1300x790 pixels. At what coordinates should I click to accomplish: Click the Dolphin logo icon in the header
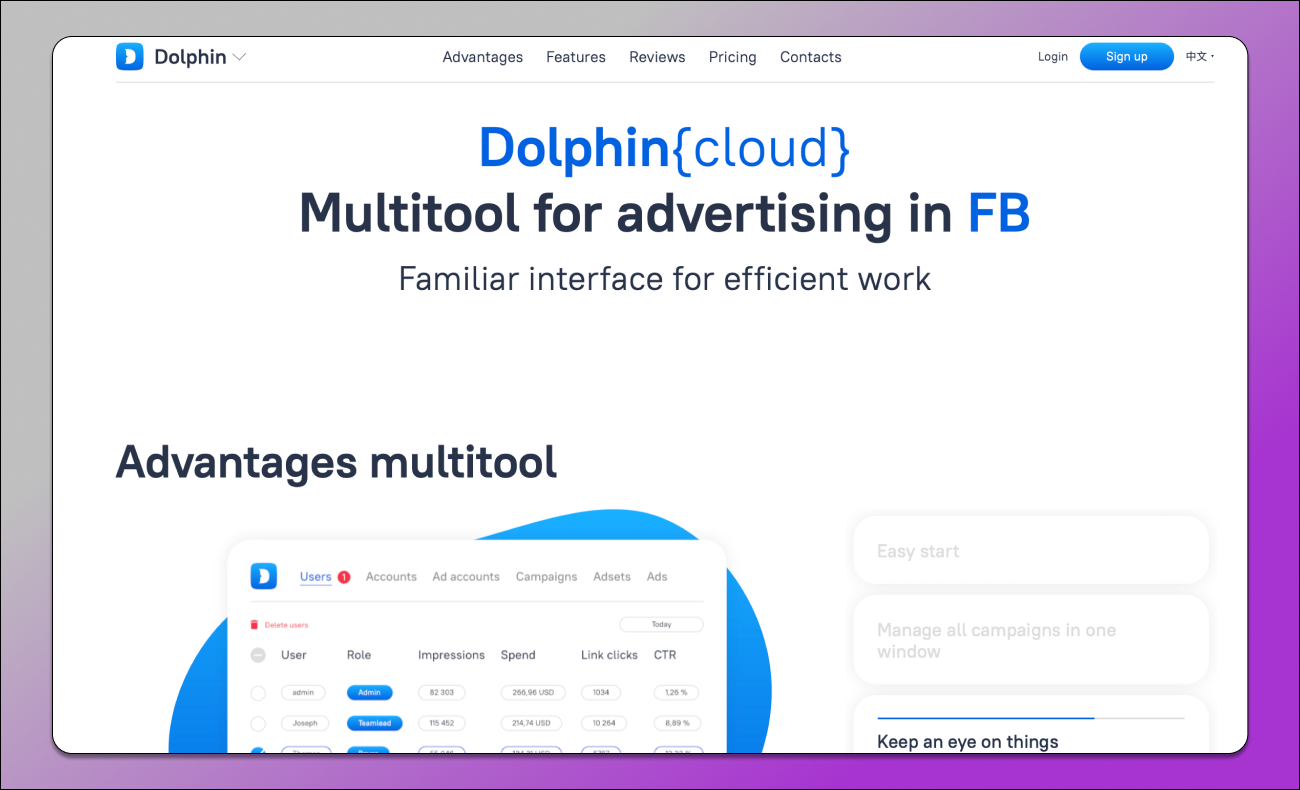pyautogui.click(x=130, y=57)
